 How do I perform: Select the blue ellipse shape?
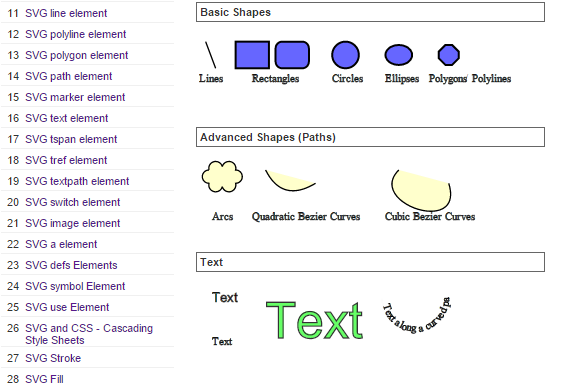point(399,55)
